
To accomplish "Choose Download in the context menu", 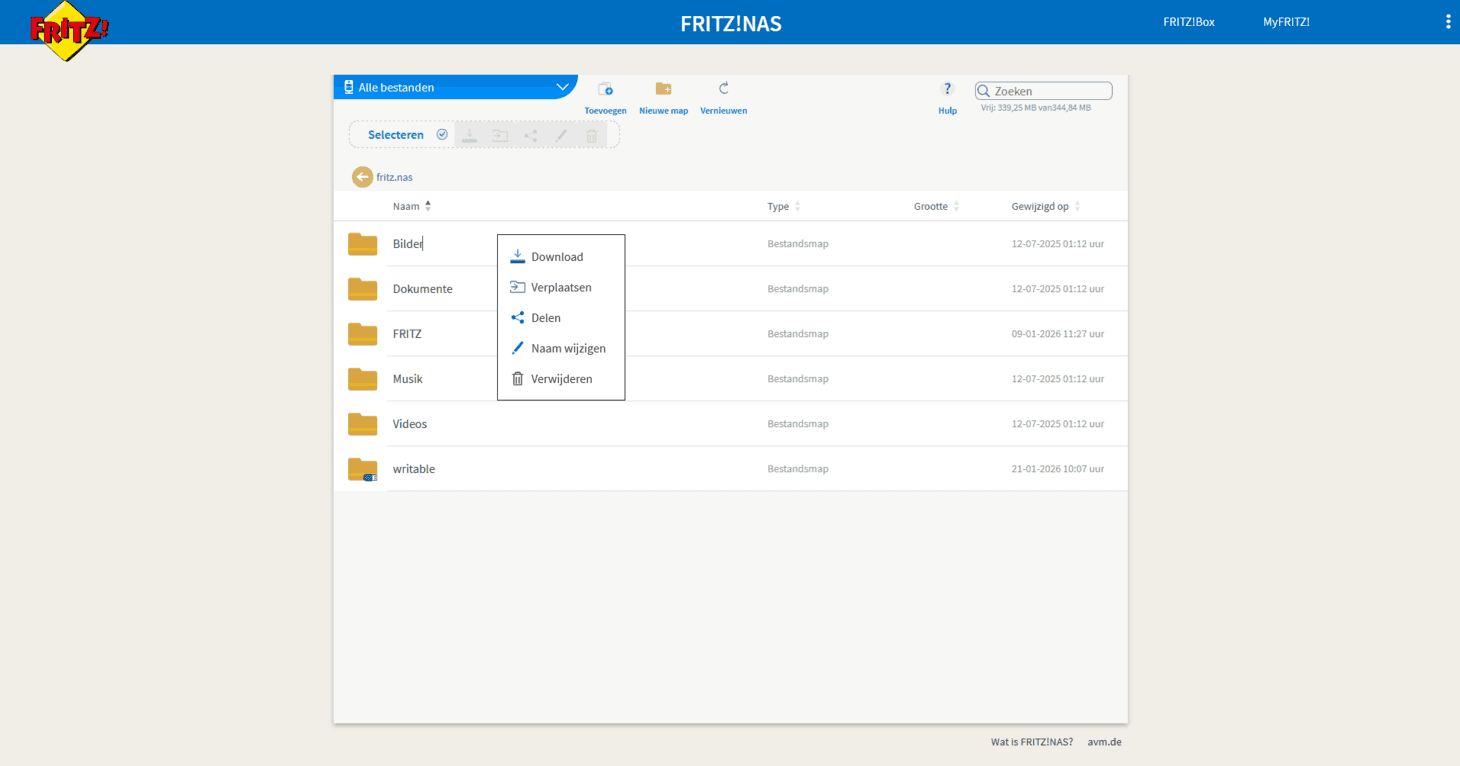I will 561,257.
